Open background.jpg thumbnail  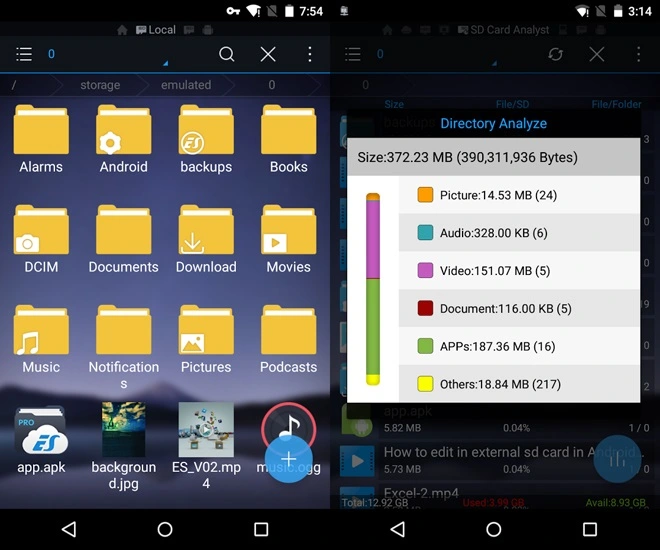[123, 429]
